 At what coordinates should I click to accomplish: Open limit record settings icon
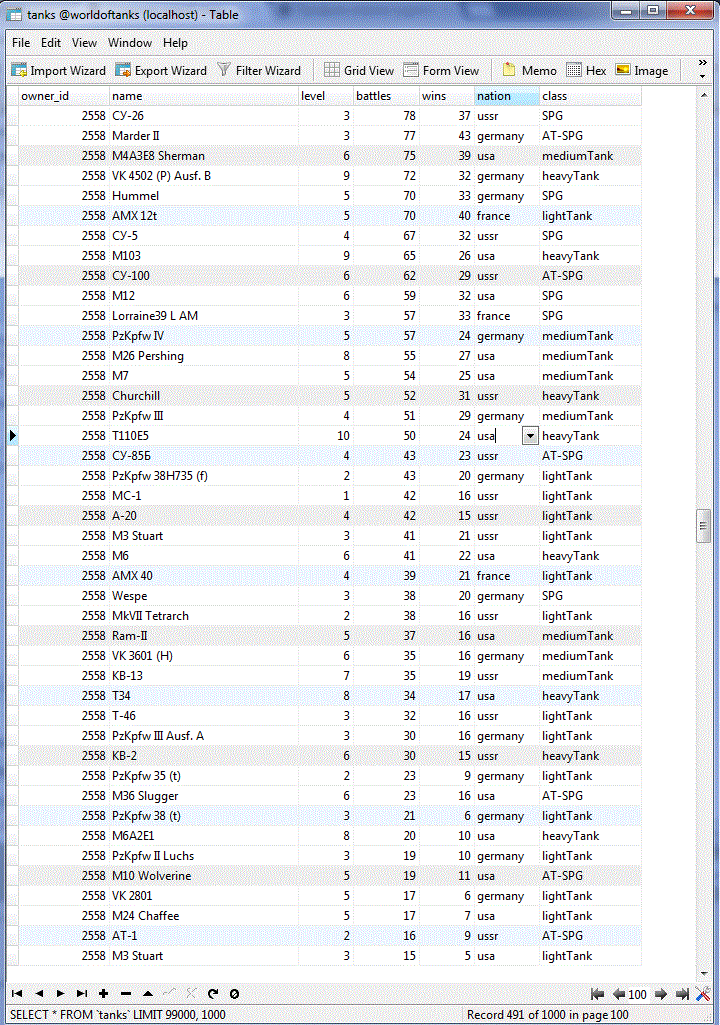[703, 994]
